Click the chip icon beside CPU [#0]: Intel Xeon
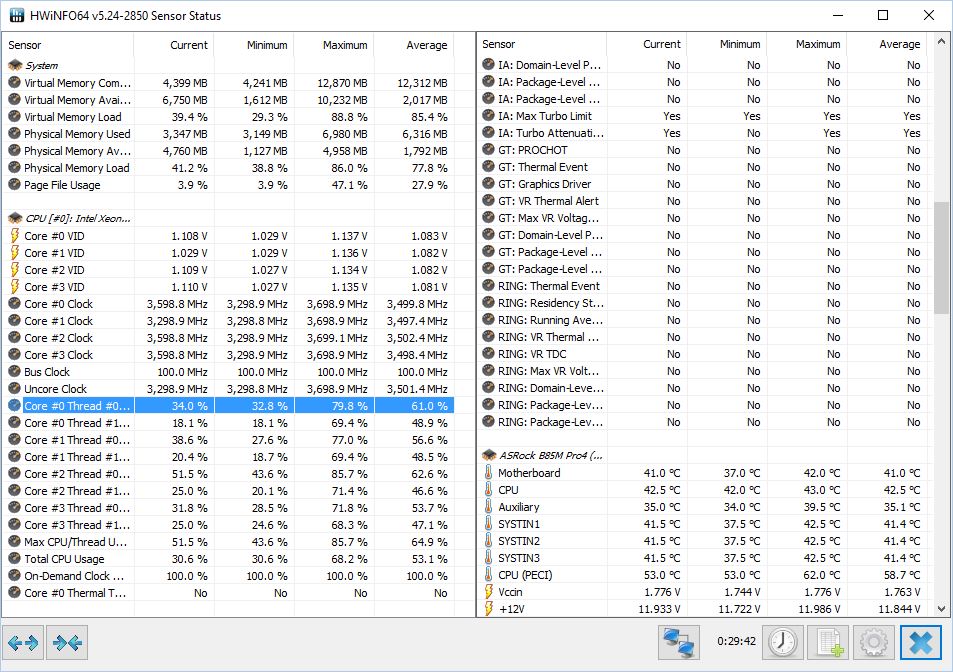Viewport: 953px width, 672px height. coord(15,218)
